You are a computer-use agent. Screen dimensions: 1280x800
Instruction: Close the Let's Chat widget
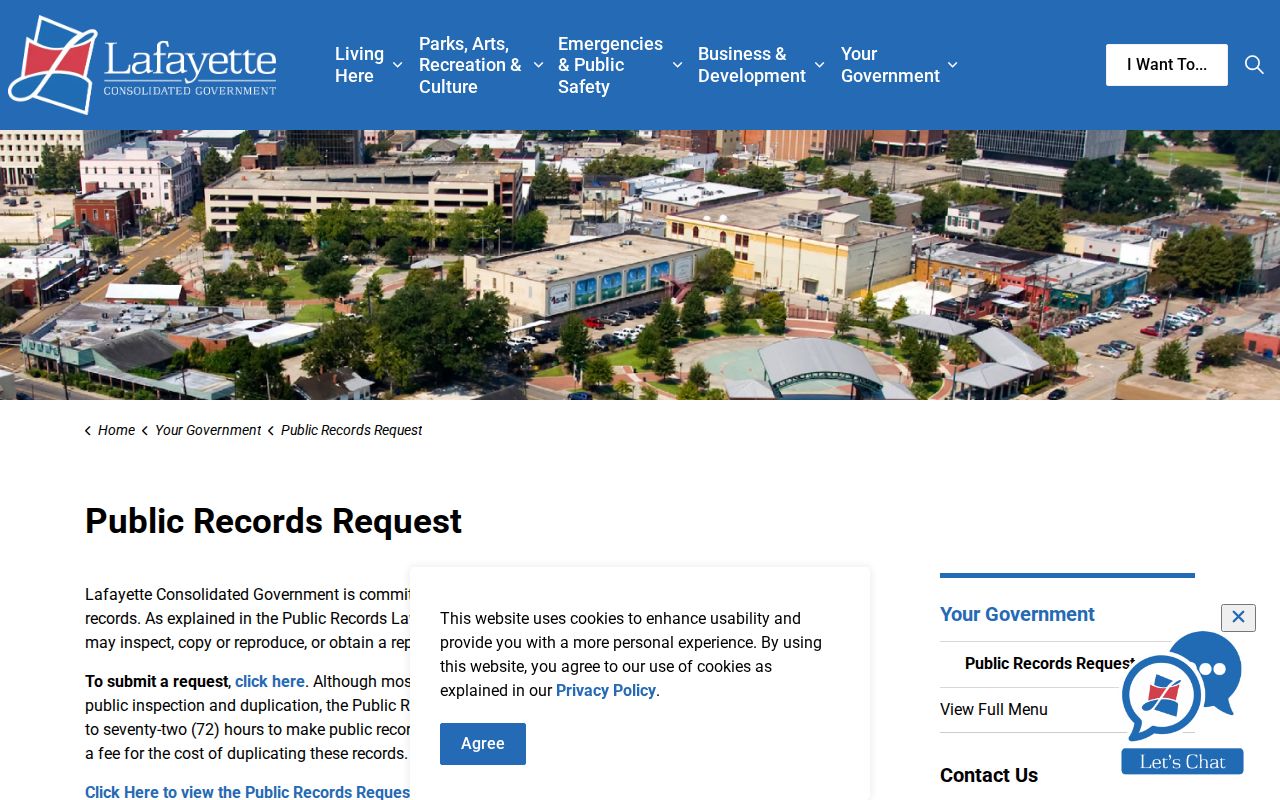tap(1238, 617)
